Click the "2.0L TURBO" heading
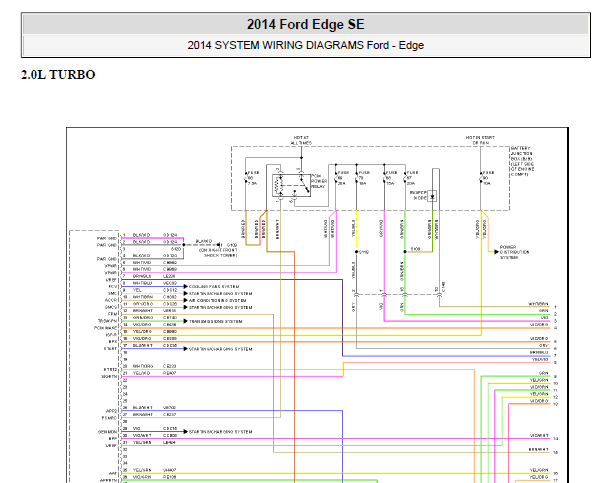Screen dimensions: 600x483 pyautogui.click(x=58, y=75)
